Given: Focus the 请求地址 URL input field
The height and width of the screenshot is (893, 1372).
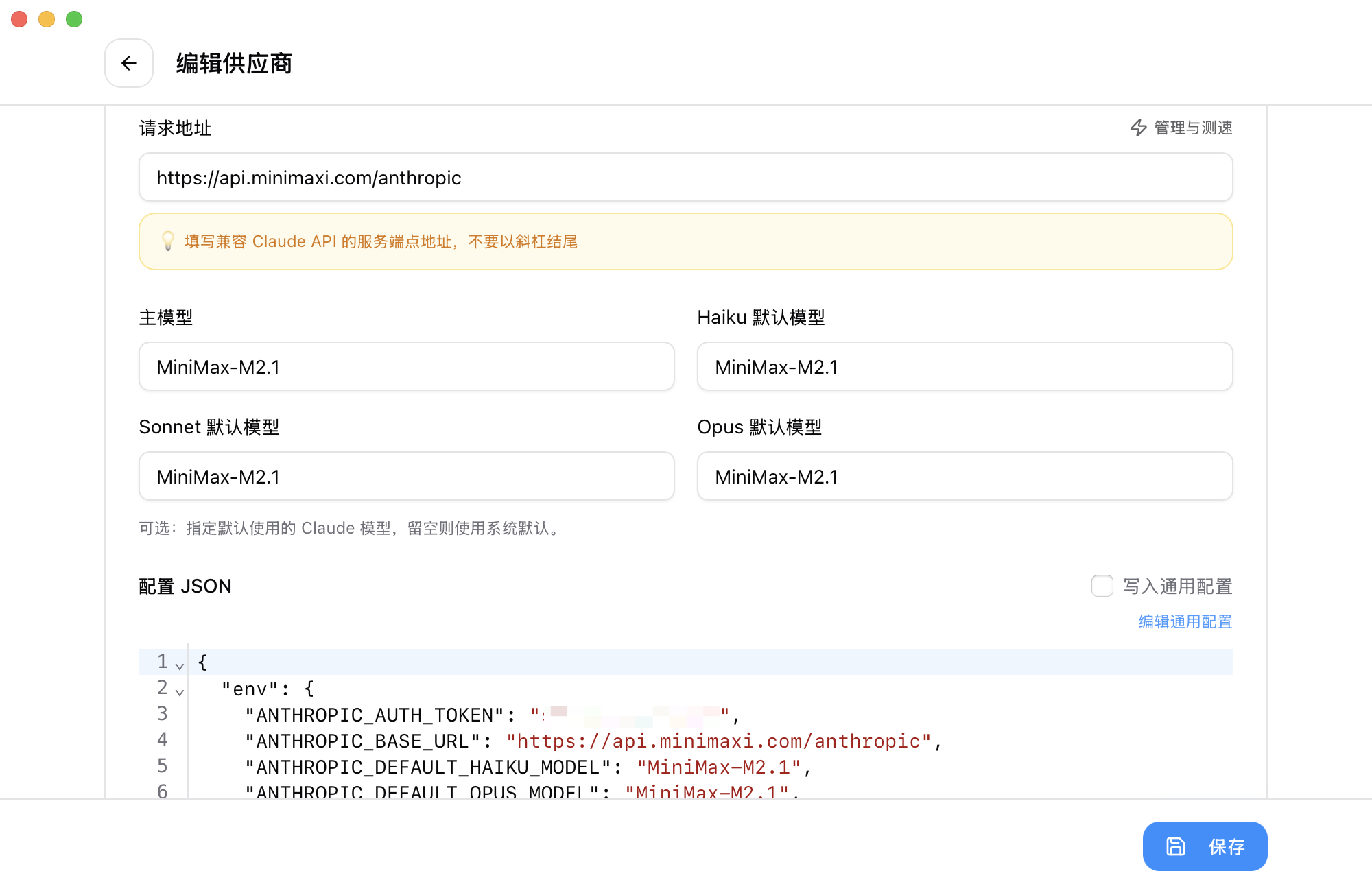Looking at the screenshot, I should (685, 178).
